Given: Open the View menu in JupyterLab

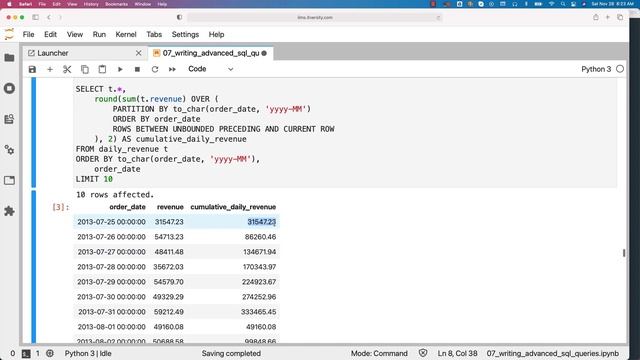Looking at the screenshot, I should click(x=75, y=35).
